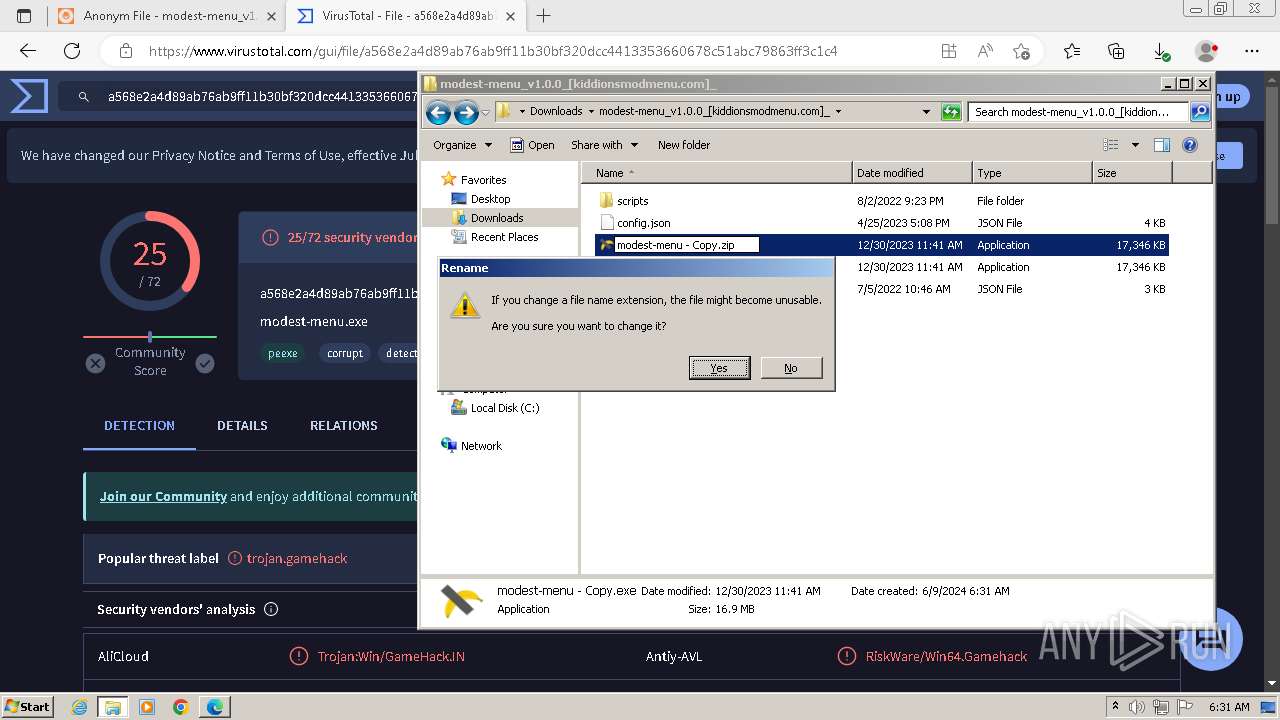This screenshot has width=1280, height=720.
Task: Click Open in Explorer toolbar
Action: click(532, 145)
